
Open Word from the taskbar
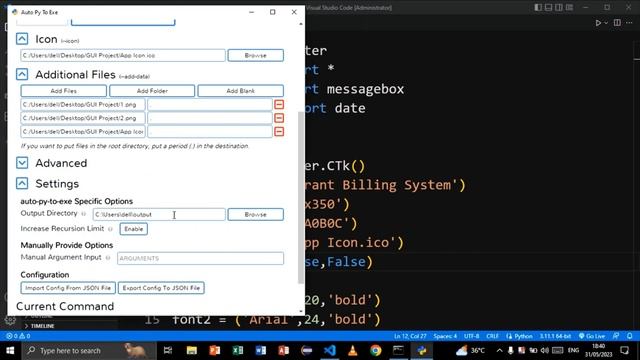tap(260, 350)
